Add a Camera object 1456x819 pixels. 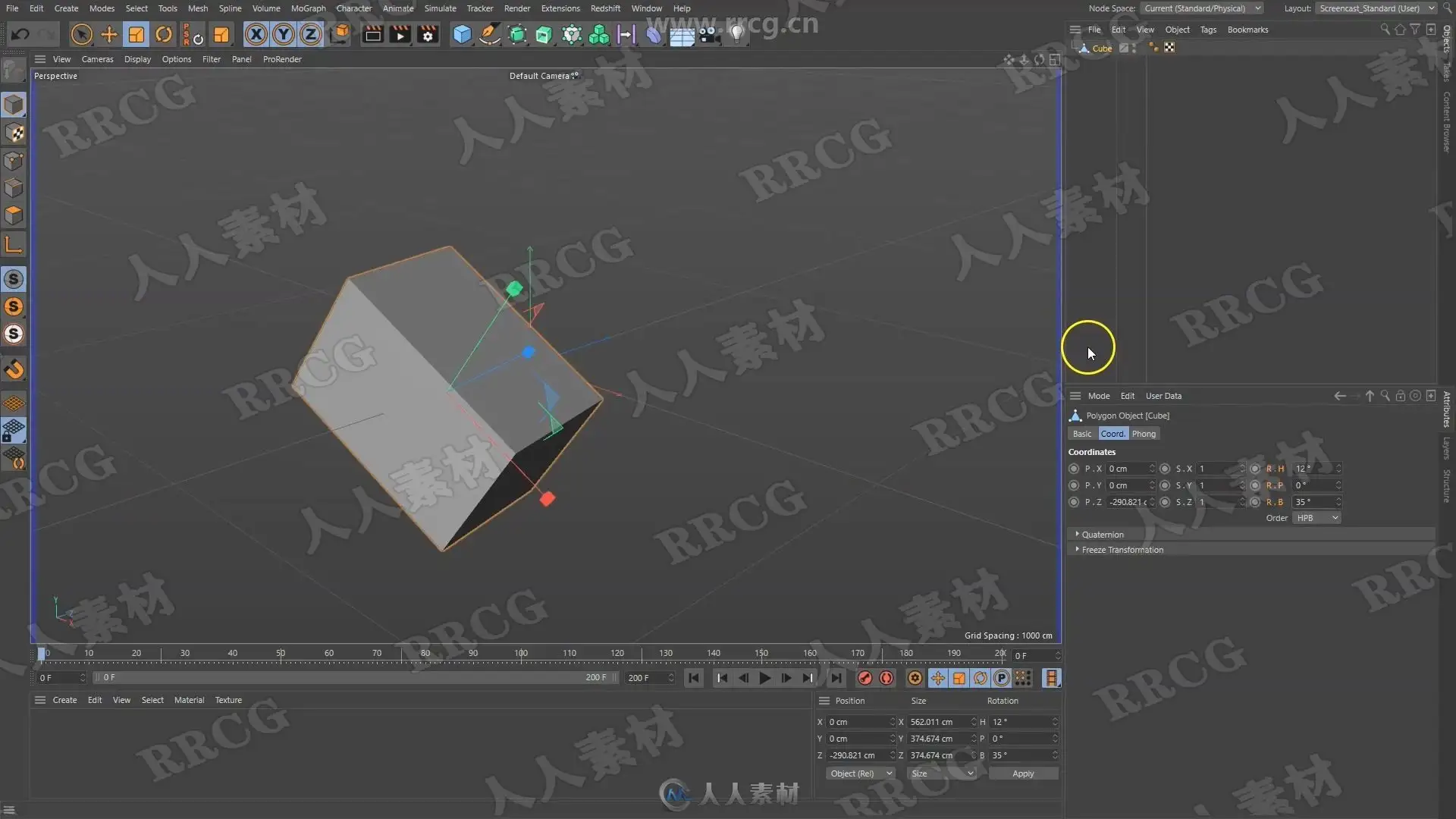coord(709,34)
